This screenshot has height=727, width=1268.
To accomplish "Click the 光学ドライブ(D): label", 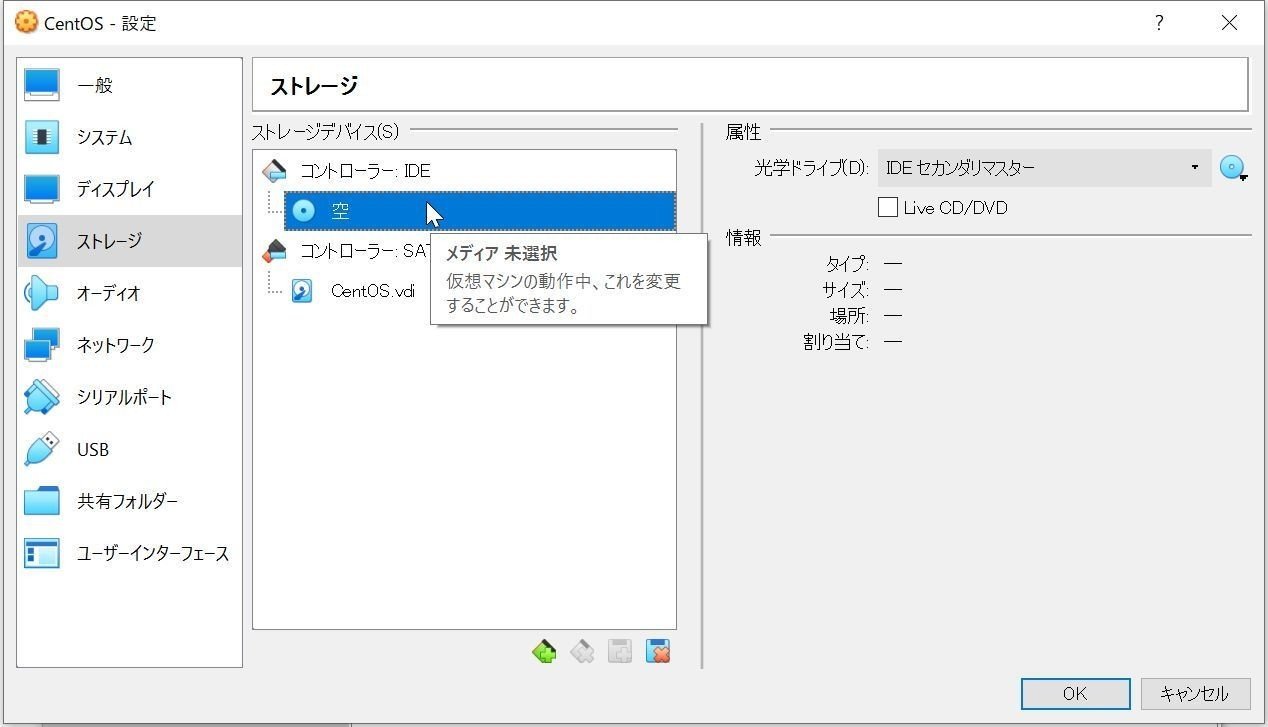I will point(811,168).
